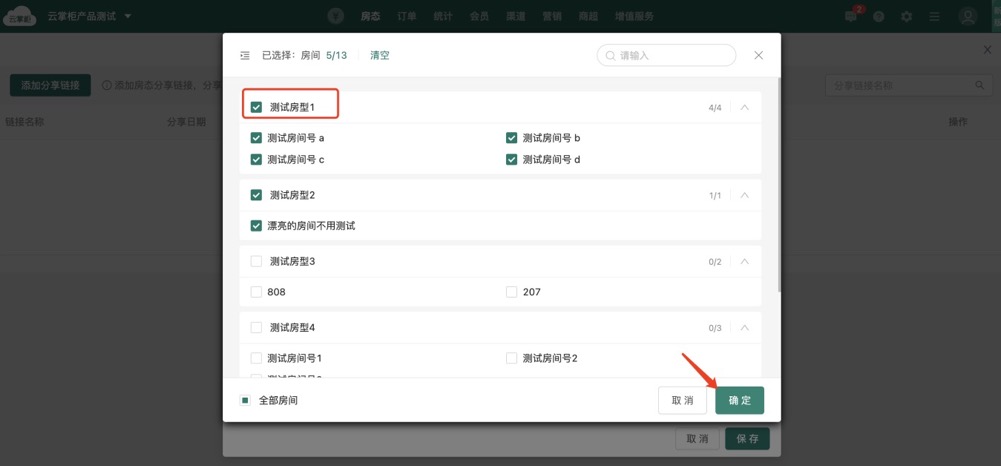Image resolution: width=1001 pixels, height=466 pixels.
Task: Uncheck 测试房间号 d
Action: [x=511, y=160]
